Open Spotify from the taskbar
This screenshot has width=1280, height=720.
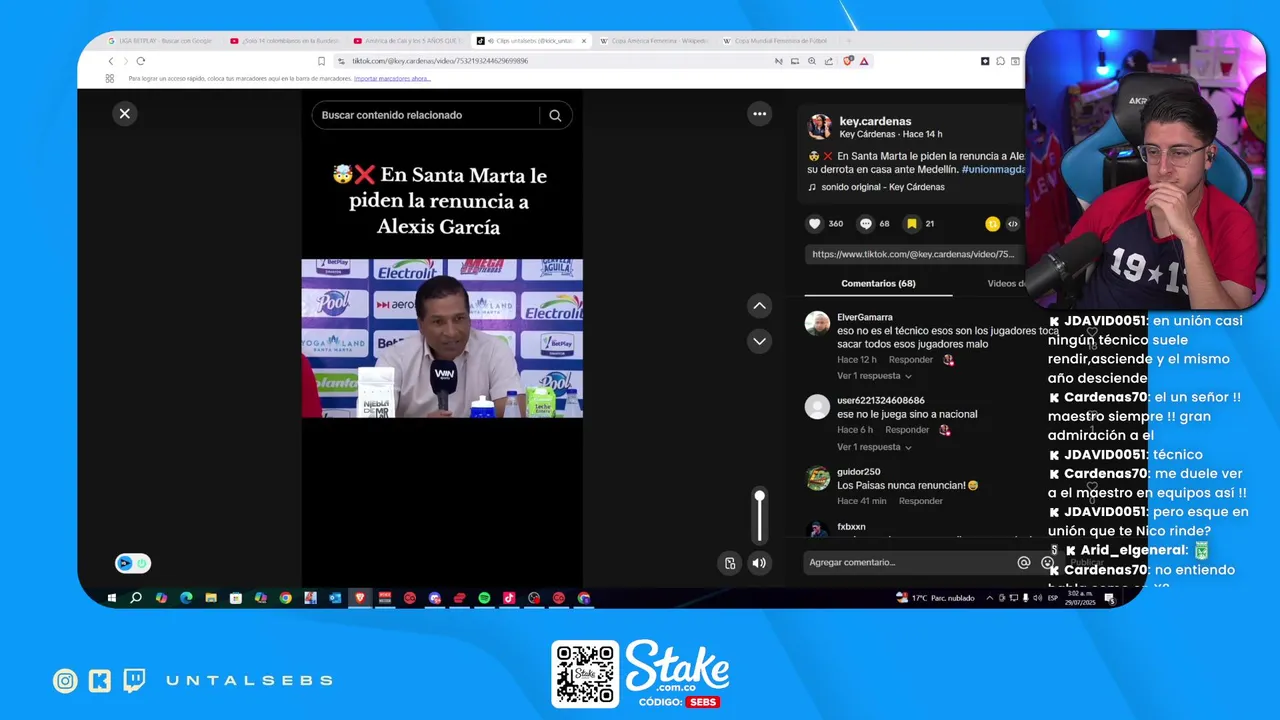pyautogui.click(x=484, y=598)
